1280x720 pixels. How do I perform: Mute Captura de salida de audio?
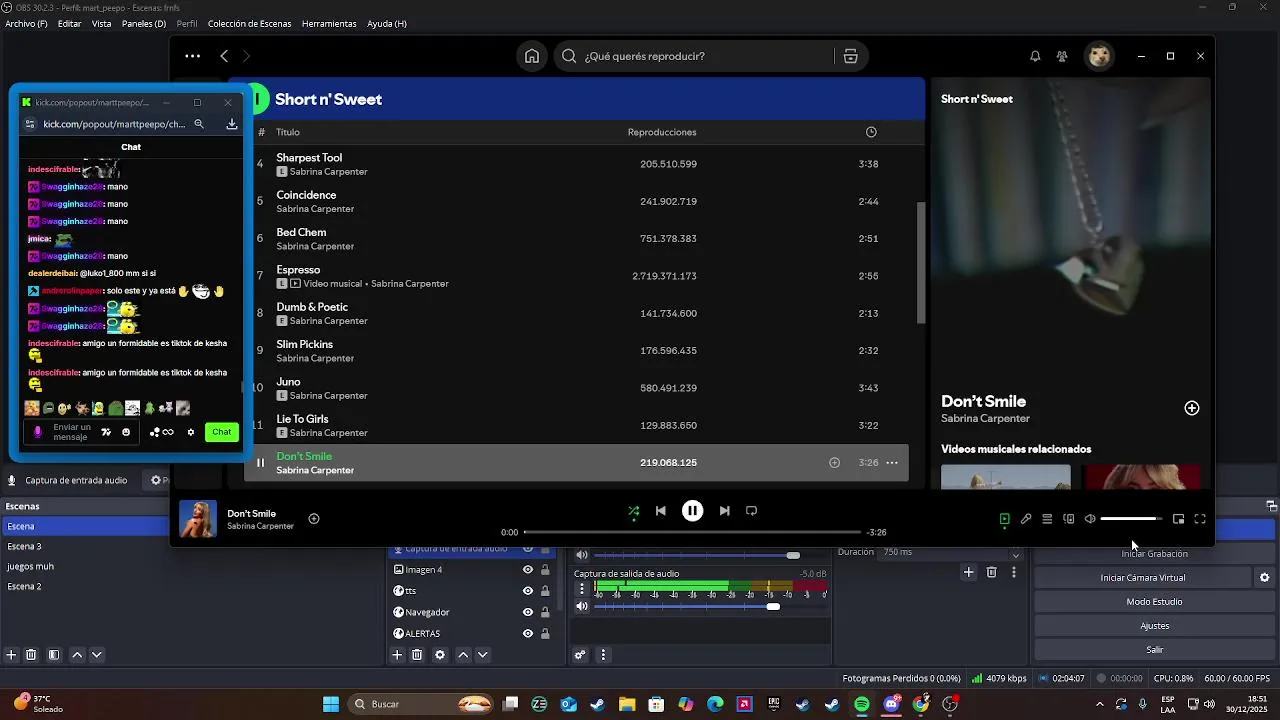582,606
